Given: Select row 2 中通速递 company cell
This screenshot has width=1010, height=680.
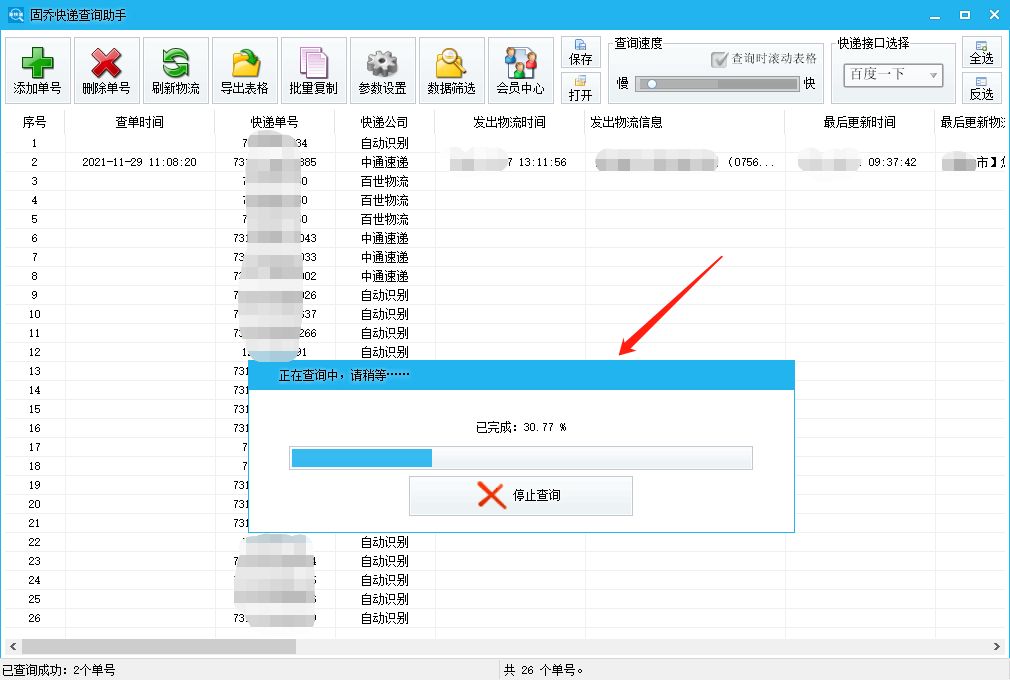Looking at the screenshot, I should coord(385,162).
